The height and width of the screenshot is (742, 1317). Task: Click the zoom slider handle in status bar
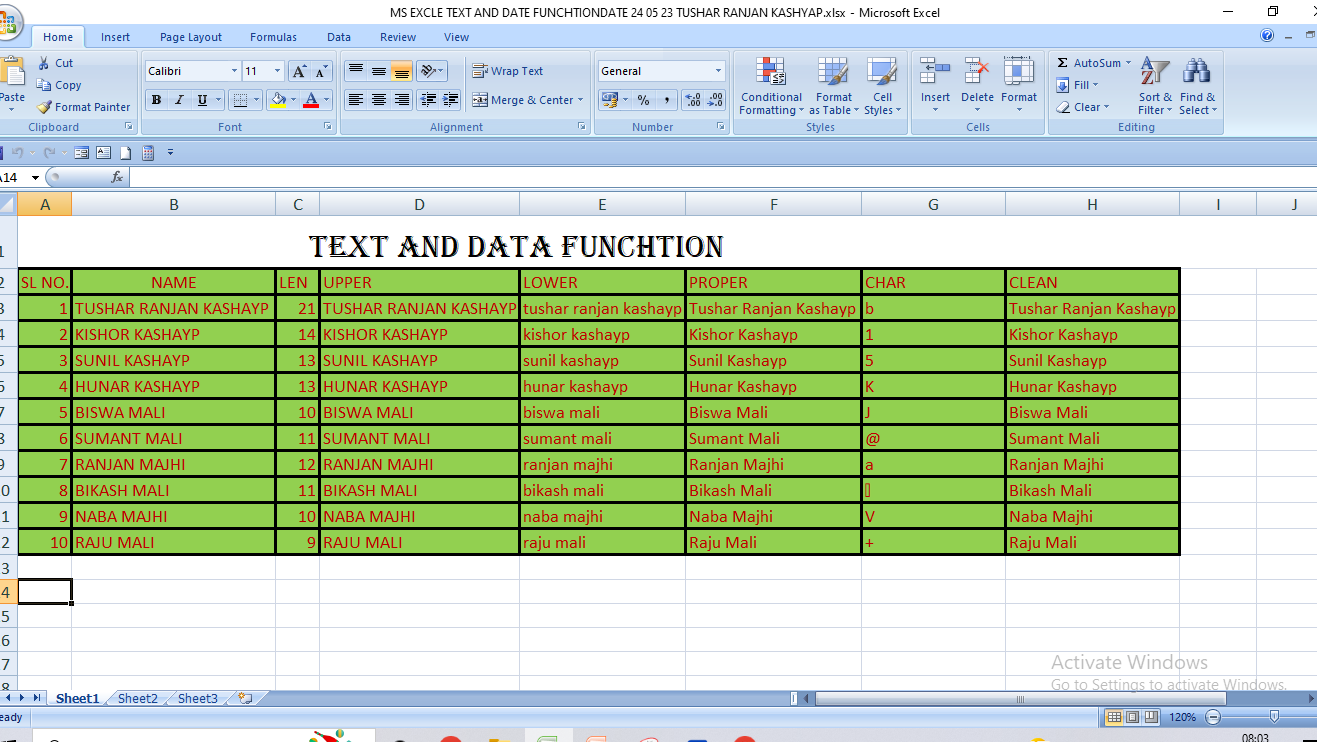point(1273,717)
